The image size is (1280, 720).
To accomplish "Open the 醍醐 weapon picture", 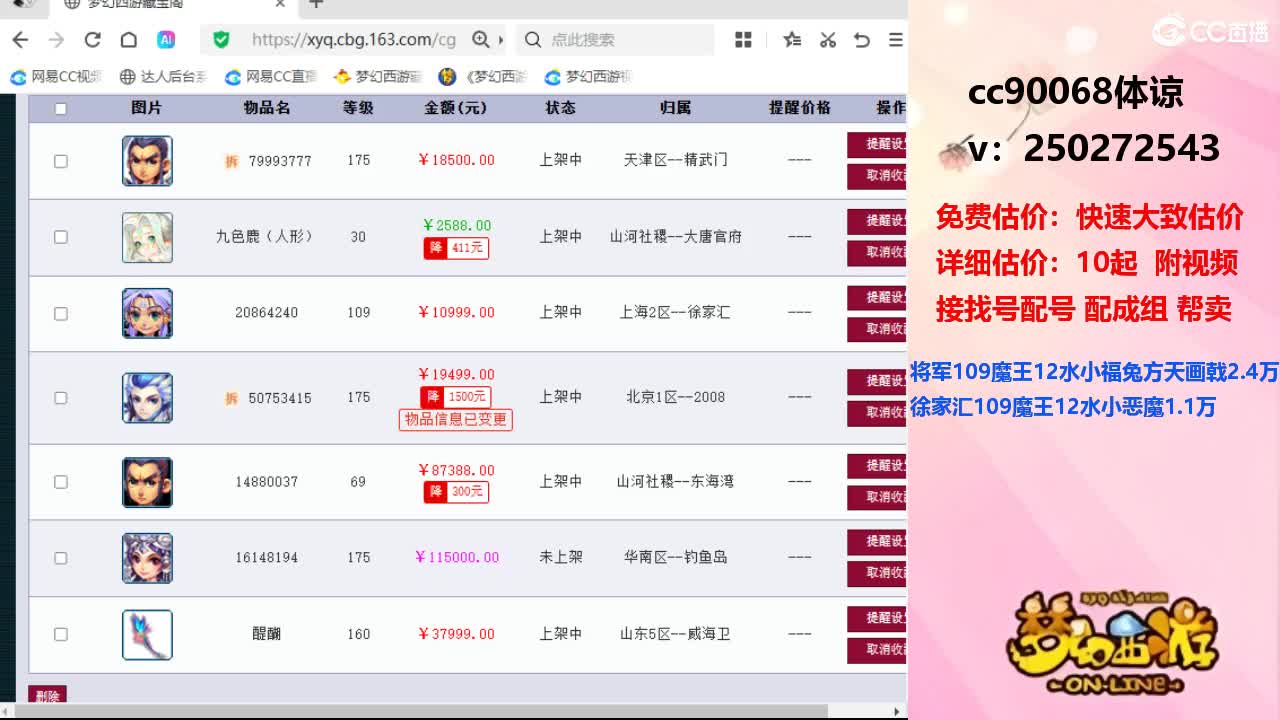I will [147, 635].
